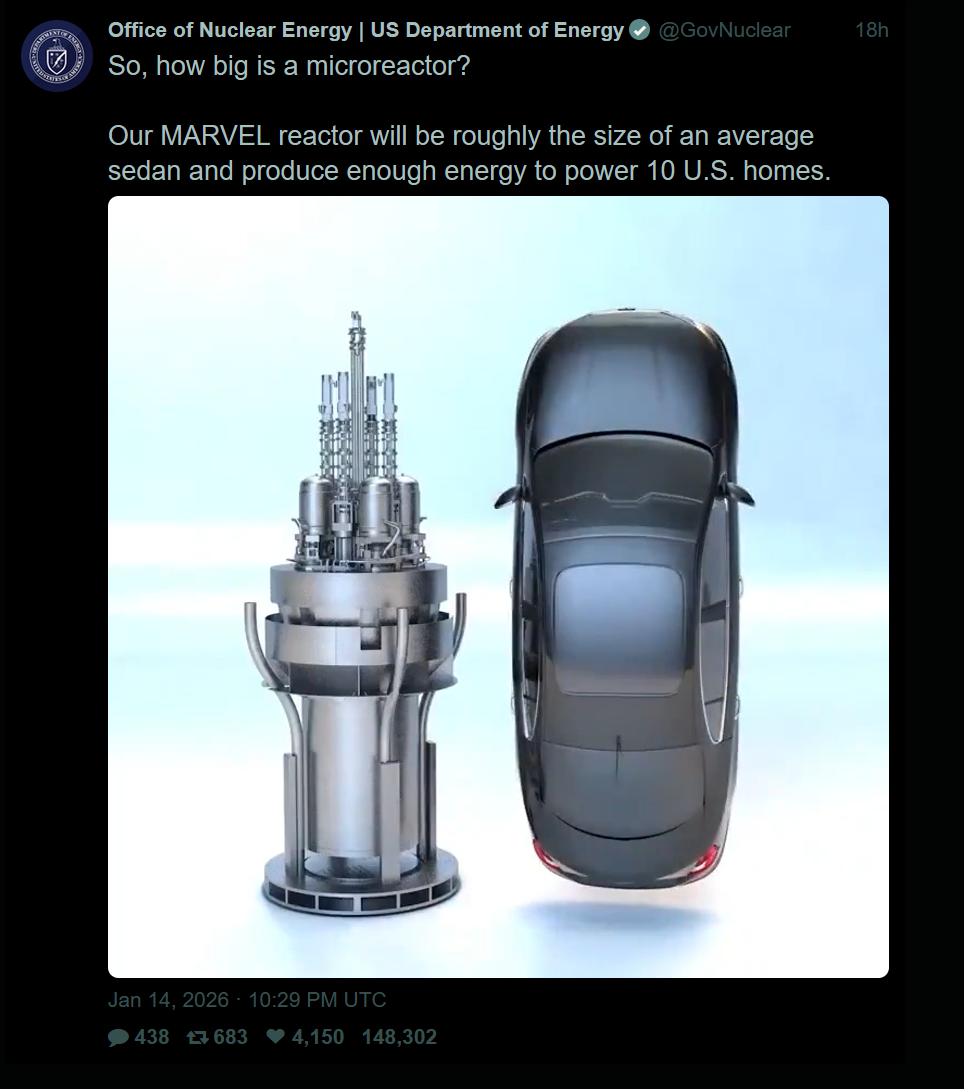Click the 10:29 PM UTC time text
The image size is (964, 1089).
[x=317, y=1000]
